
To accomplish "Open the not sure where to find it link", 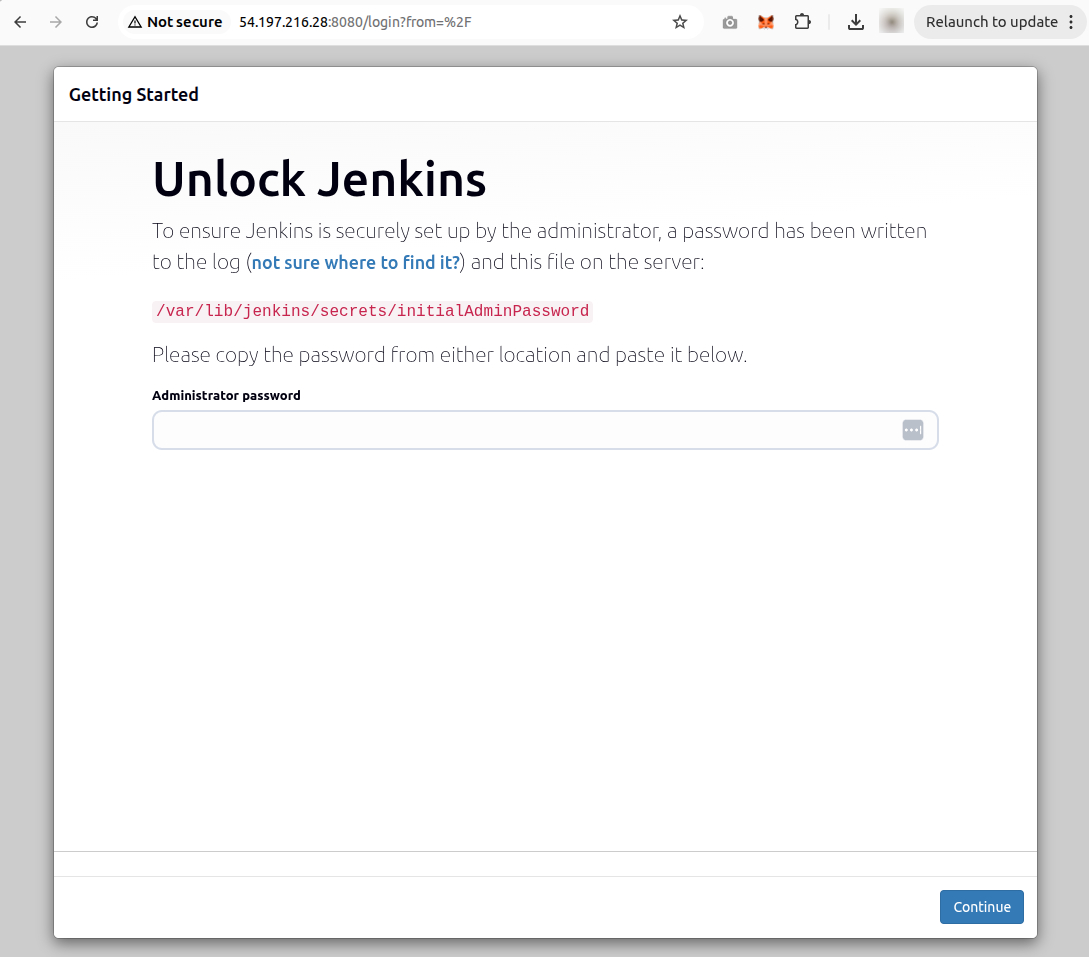I will coord(354,262).
